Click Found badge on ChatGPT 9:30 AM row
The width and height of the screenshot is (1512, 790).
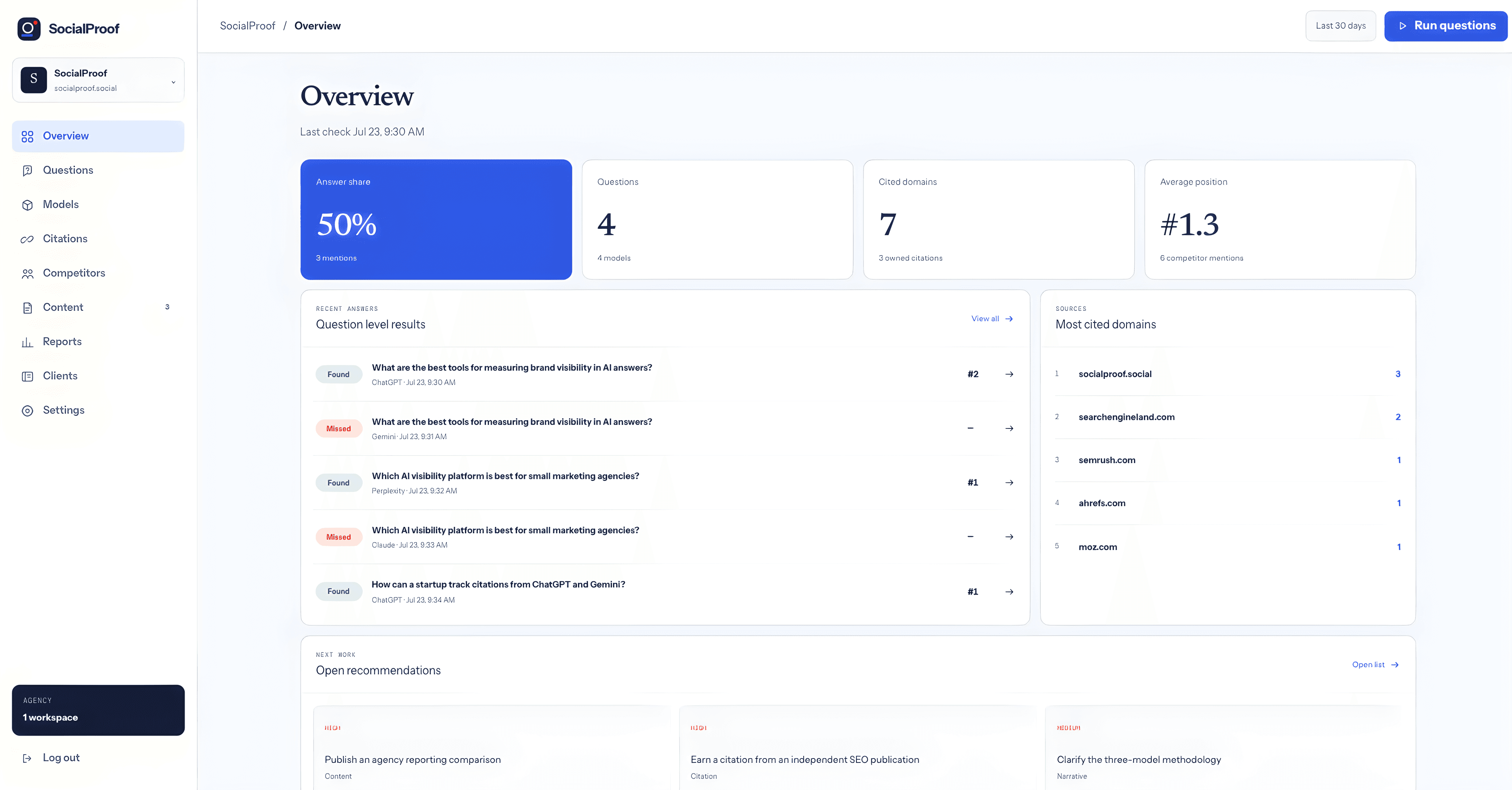tap(339, 375)
